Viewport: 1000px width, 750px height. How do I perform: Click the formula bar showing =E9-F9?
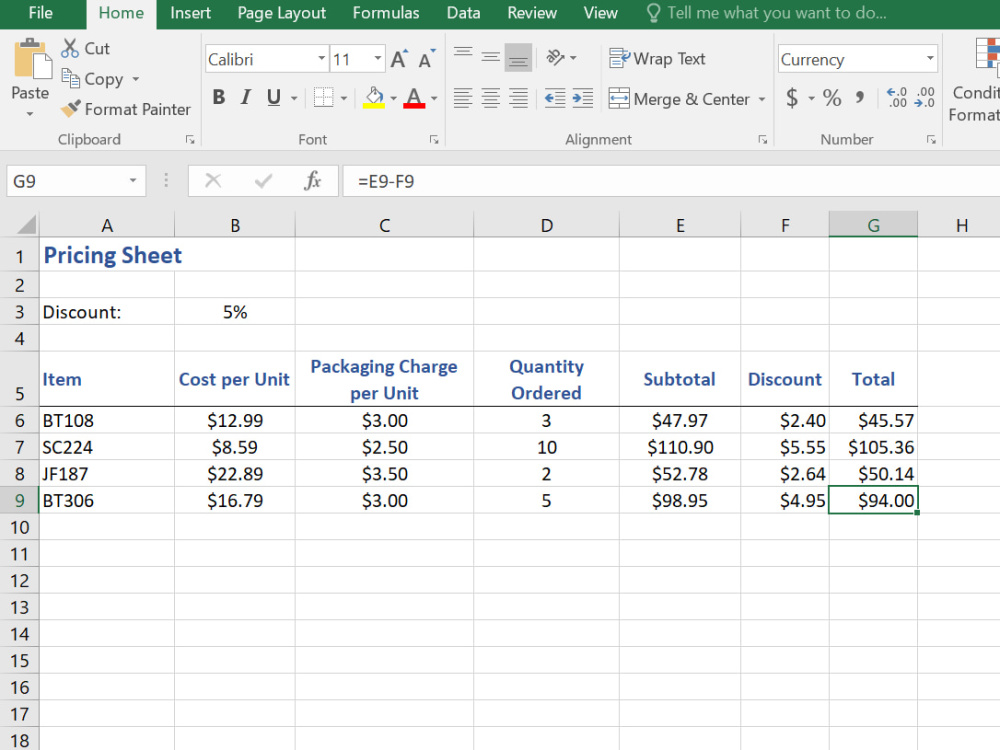[671, 181]
